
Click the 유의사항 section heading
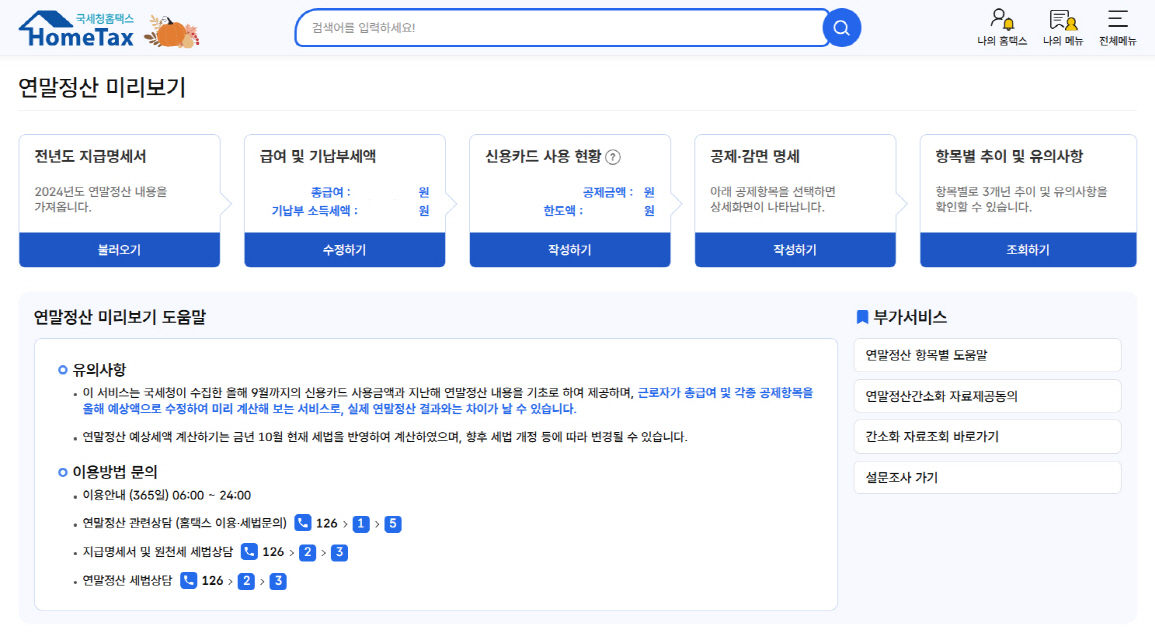[x=99, y=370]
